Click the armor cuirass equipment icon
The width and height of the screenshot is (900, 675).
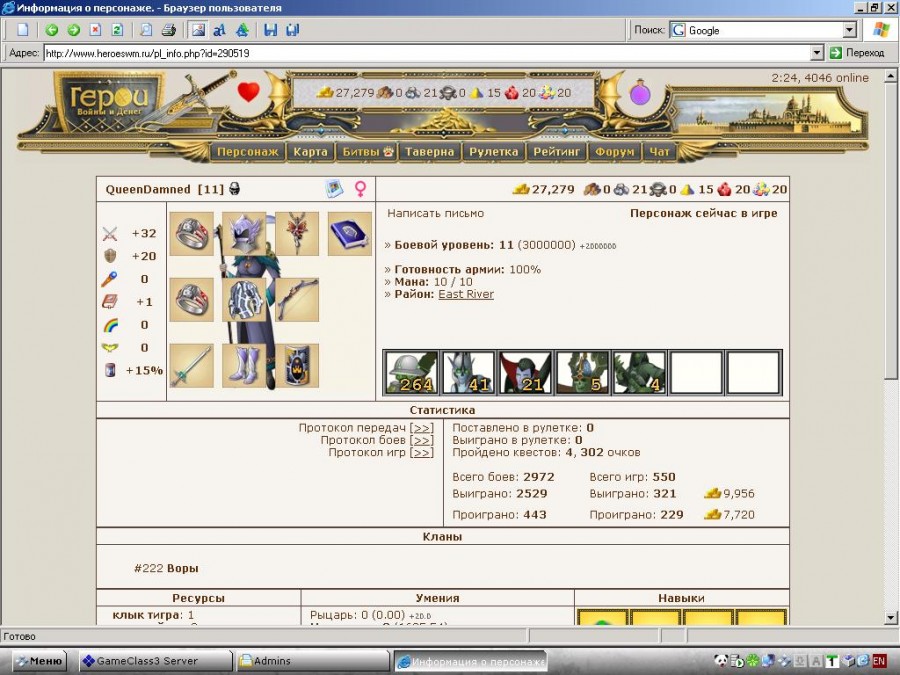click(244, 300)
